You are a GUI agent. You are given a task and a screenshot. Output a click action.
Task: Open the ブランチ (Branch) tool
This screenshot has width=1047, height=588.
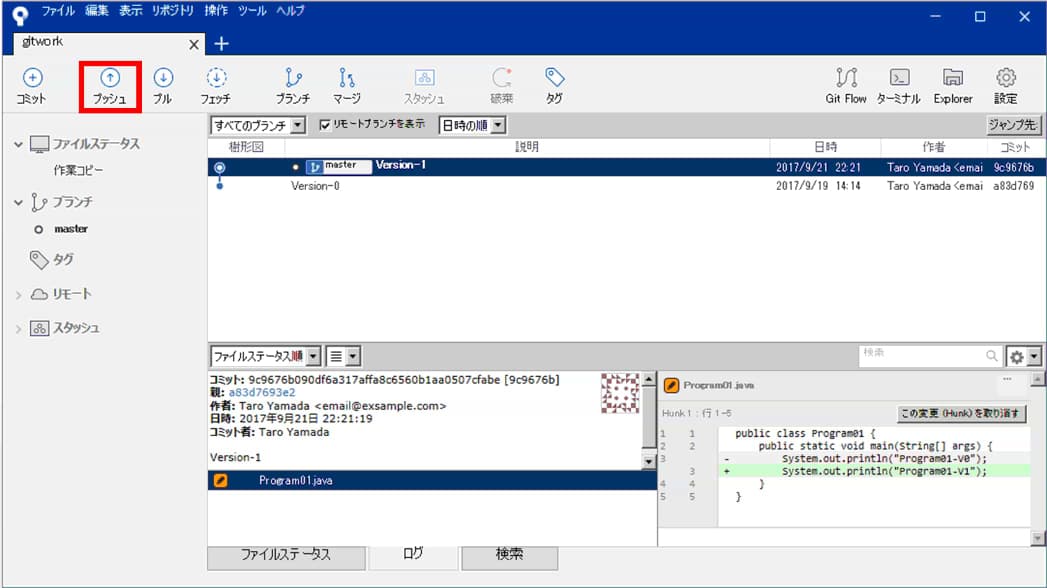coord(293,84)
